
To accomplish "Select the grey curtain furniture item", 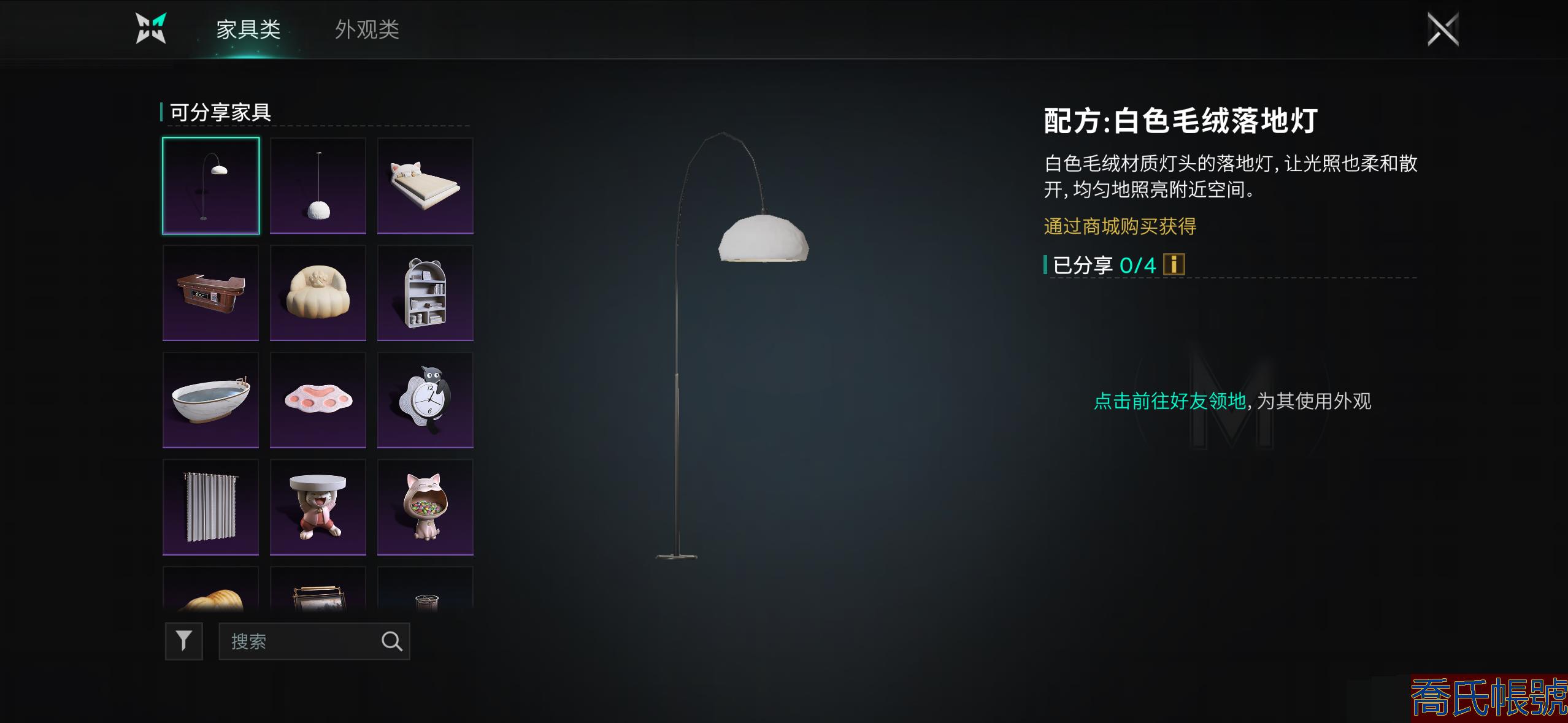I will click(211, 507).
